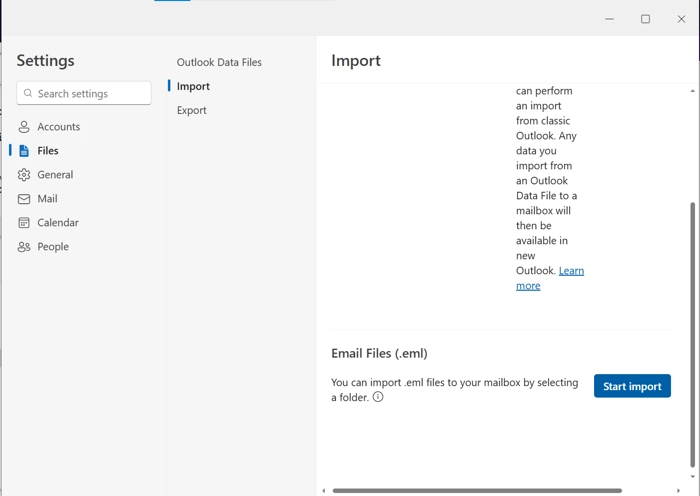The height and width of the screenshot is (496, 700).
Task: Click the scroll left arrow
Action: tap(324, 491)
